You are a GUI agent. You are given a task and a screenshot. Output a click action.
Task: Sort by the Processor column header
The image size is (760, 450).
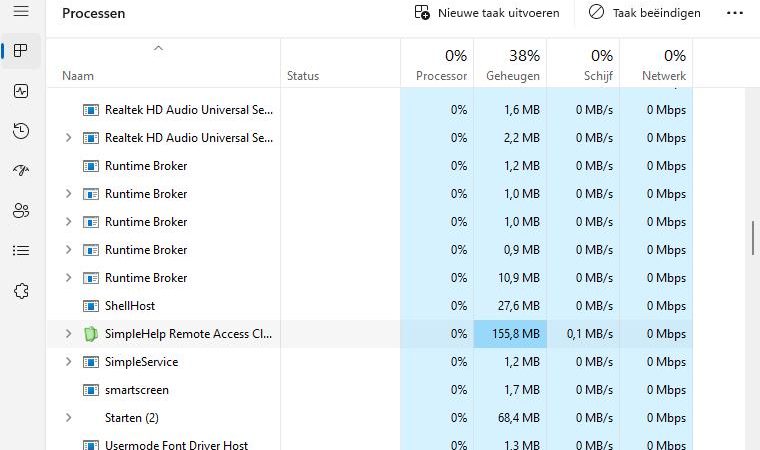tap(438, 65)
